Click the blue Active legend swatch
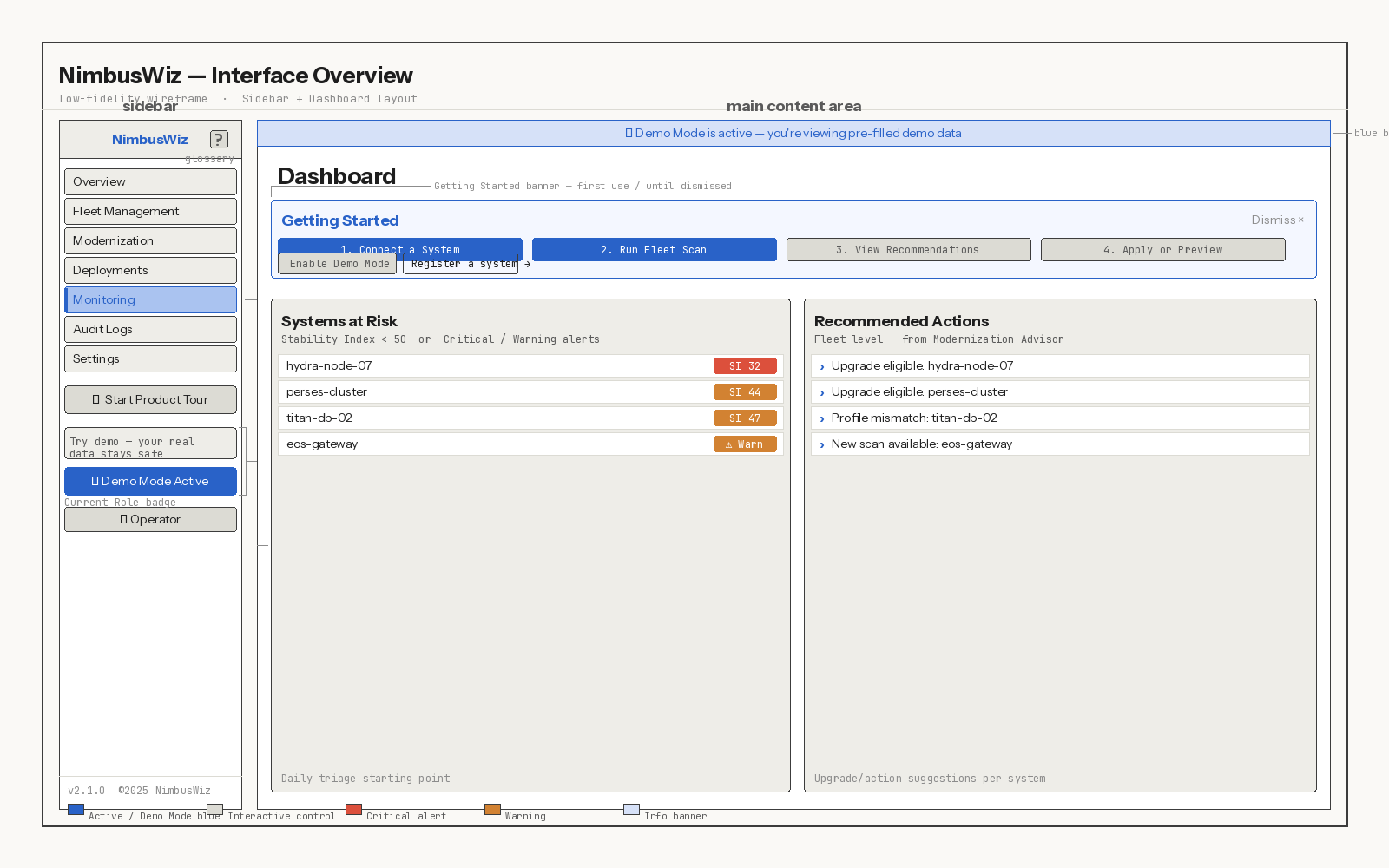This screenshot has height=868, width=1389. pyautogui.click(x=76, y=809)
